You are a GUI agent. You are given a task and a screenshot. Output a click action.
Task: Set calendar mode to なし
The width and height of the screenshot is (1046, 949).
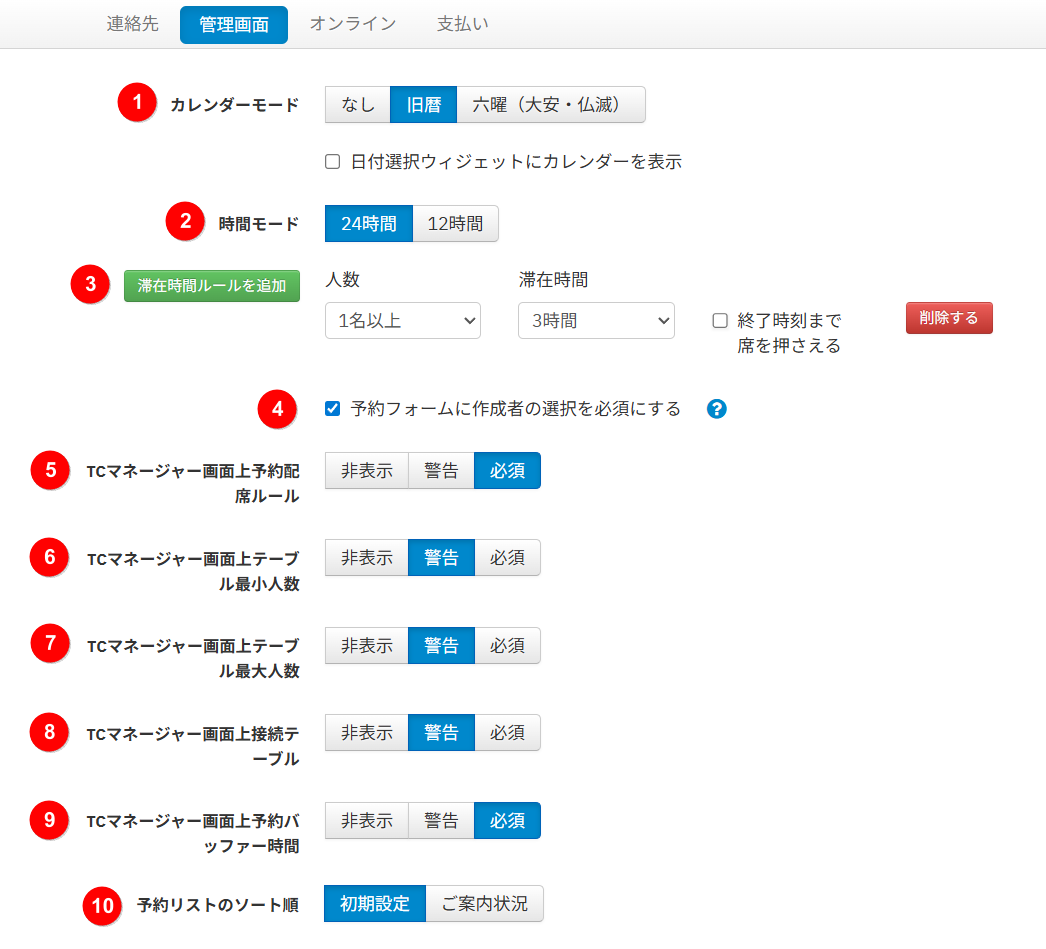357,105
